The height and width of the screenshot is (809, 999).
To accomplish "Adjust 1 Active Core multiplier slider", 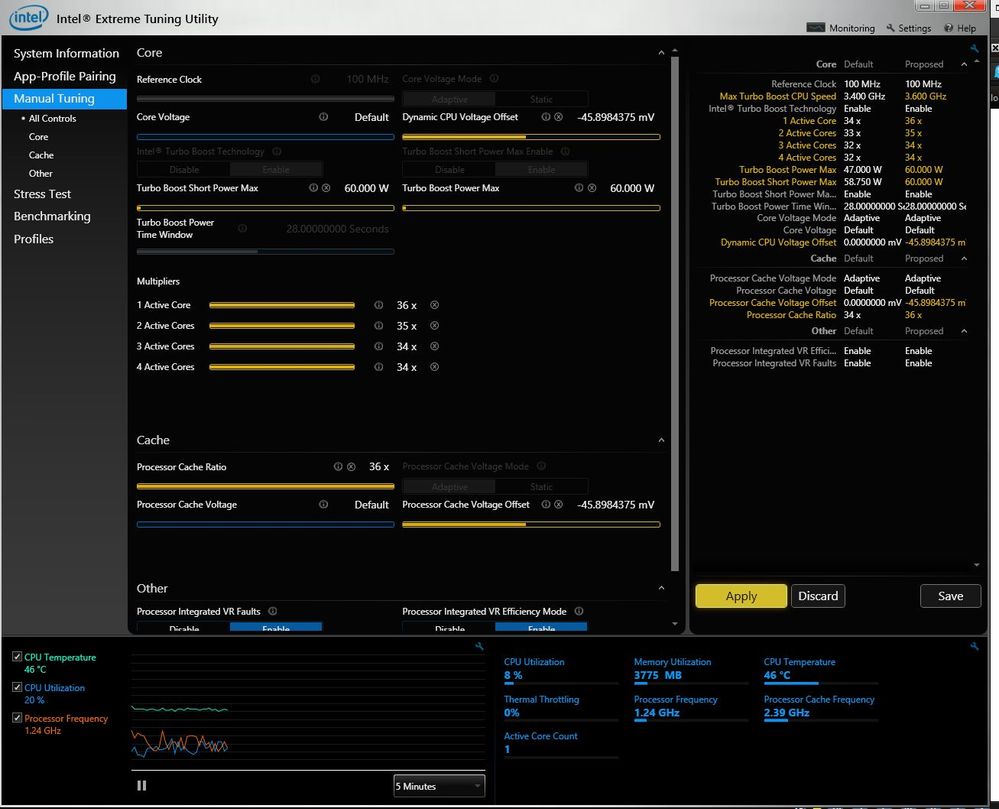I will 282,306.
